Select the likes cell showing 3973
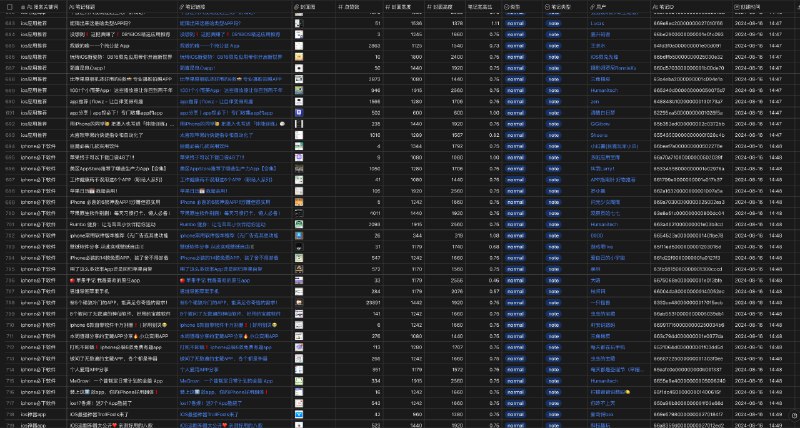This screenshot has width=800, height=428. [x=358, y=79]
